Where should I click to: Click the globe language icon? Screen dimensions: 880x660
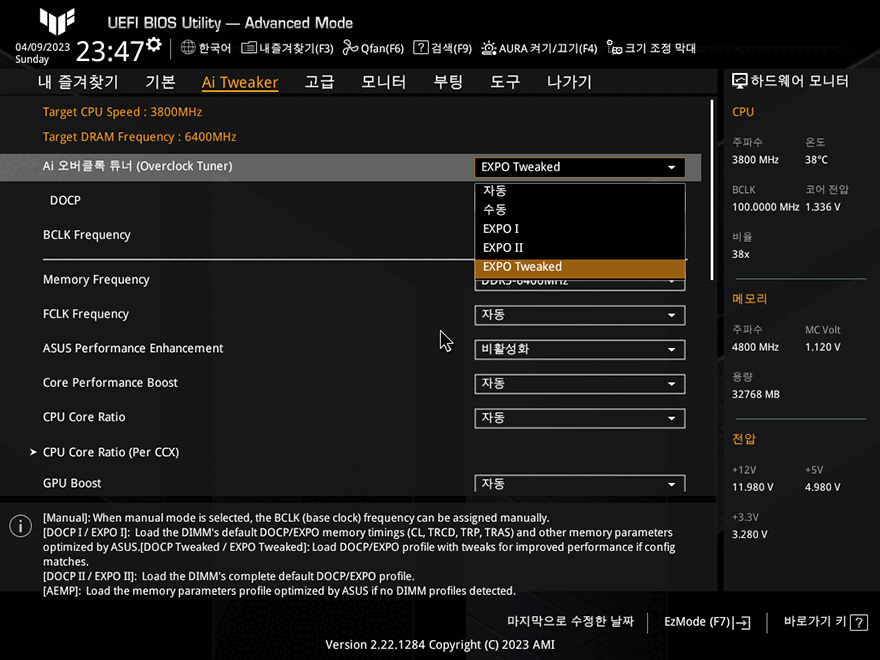click(x=188, y=48)
